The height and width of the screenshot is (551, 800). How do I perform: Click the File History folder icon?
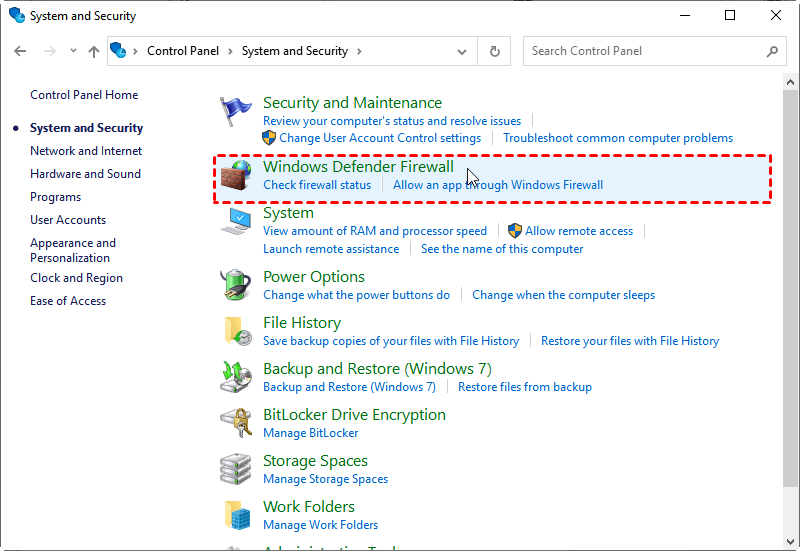tap(236, 331)
